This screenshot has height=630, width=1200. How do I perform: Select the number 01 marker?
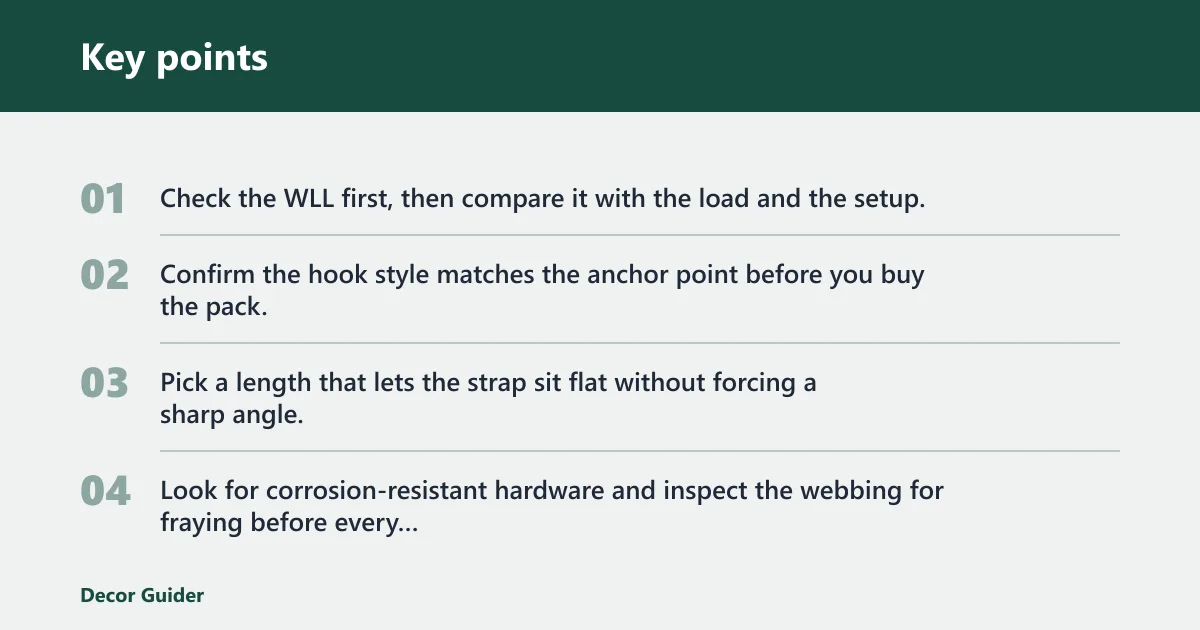click(x=103, y=199)
